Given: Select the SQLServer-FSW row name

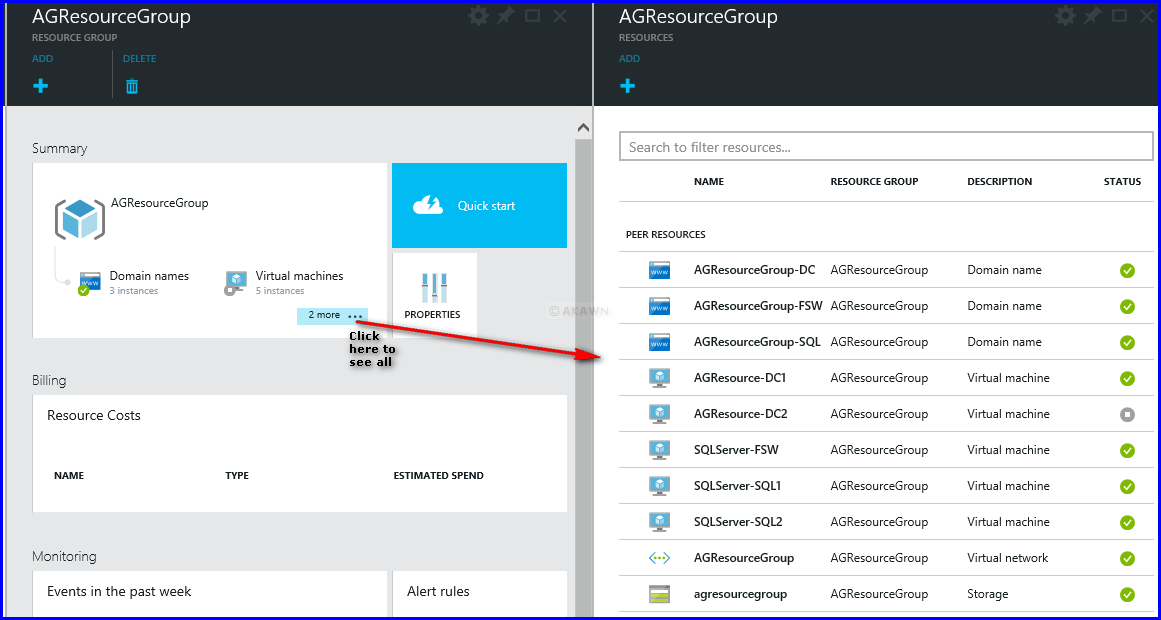Looking at the screenshot, I should pyautogui.click(x=736, y=450).
